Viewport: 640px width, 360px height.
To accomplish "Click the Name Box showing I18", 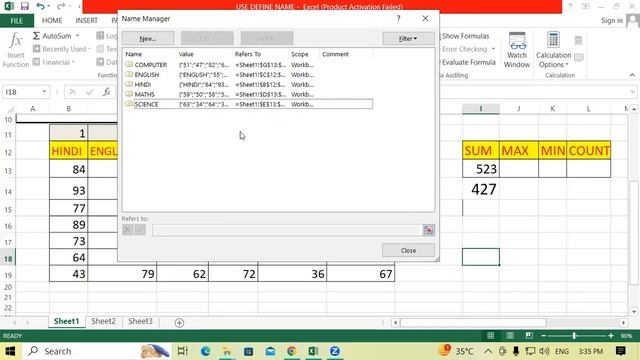I will coord(21,92).
